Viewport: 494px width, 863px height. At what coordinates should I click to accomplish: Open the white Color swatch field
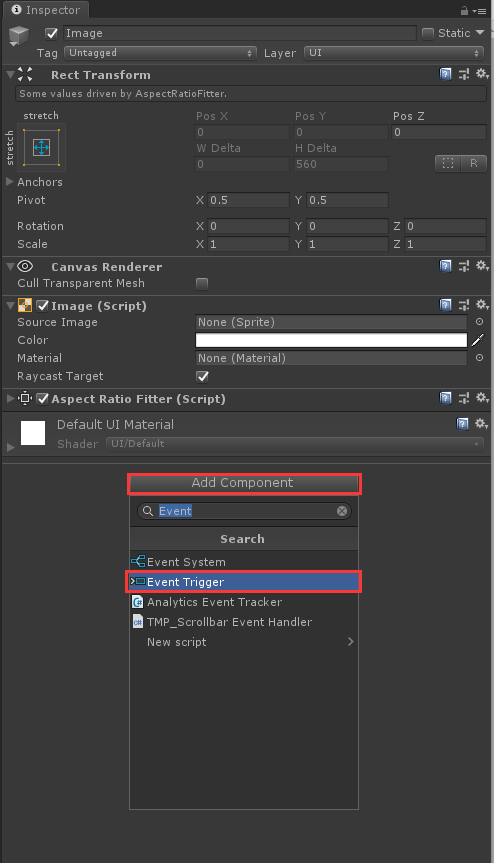[331, 340]
